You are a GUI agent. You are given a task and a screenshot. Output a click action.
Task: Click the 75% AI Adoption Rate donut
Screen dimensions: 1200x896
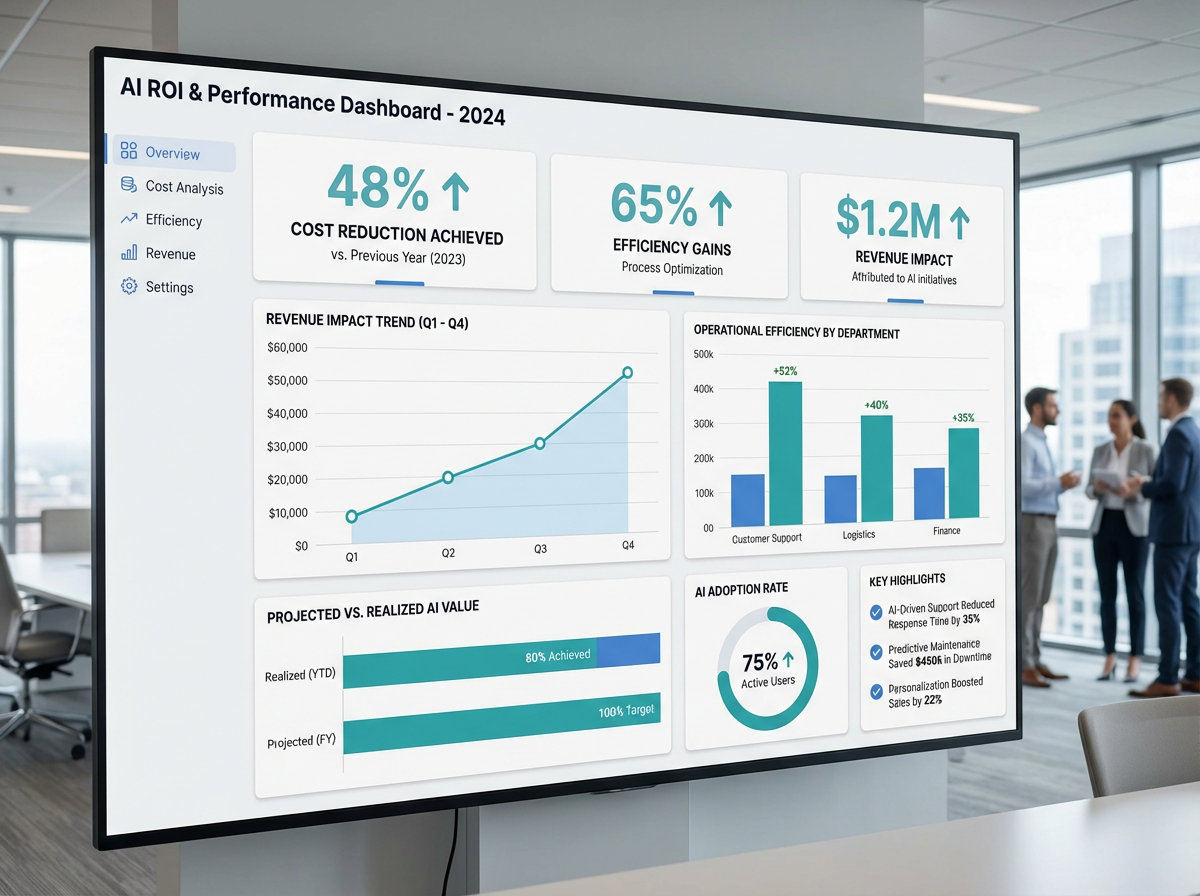click(768, 668)
